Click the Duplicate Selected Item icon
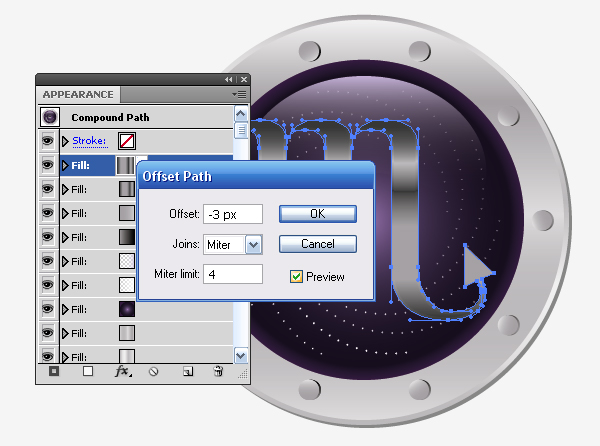 pos(188,371)
